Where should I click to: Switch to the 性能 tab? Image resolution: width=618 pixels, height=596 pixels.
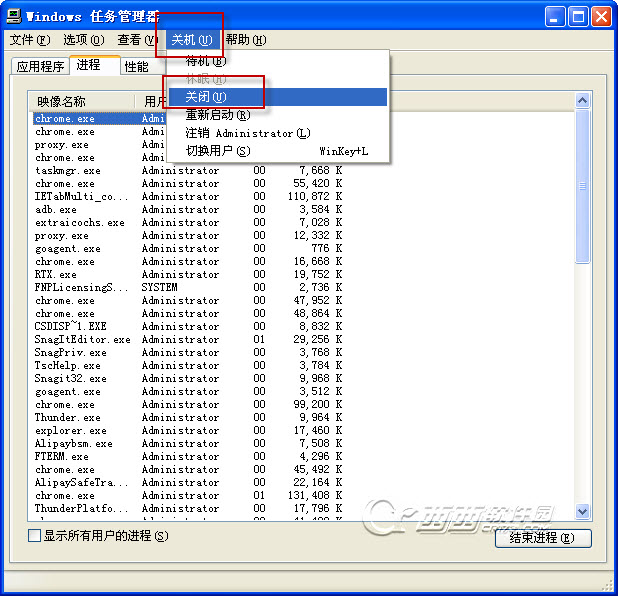[136, 66]
